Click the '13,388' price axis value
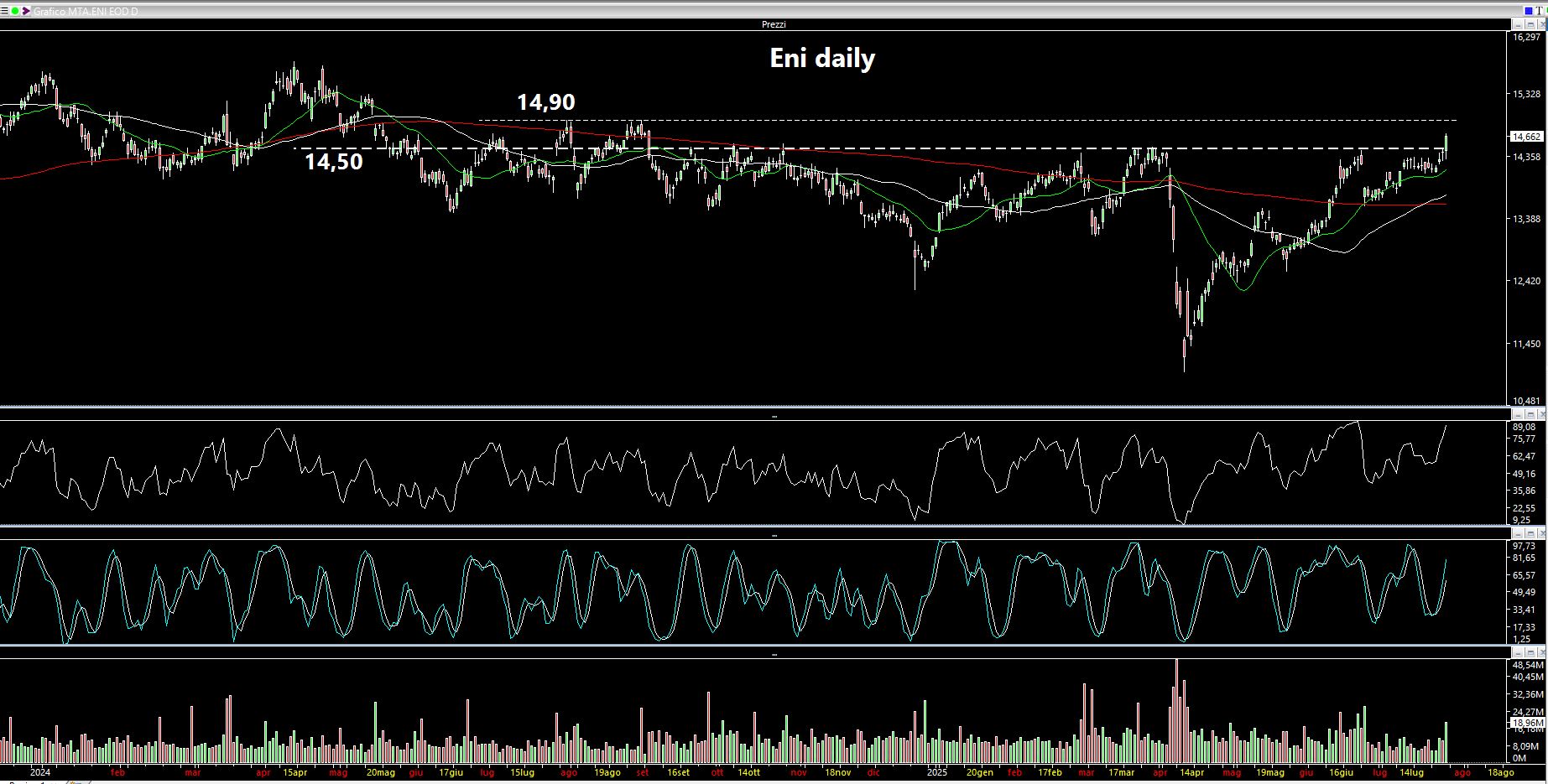This screenshot has width=1548, height=784. tap(1527, 219)
